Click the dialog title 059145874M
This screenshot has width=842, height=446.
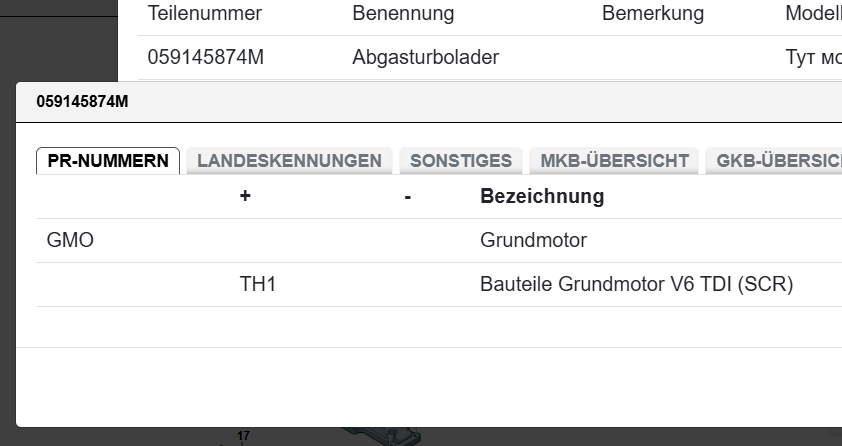tap(82, 102)
